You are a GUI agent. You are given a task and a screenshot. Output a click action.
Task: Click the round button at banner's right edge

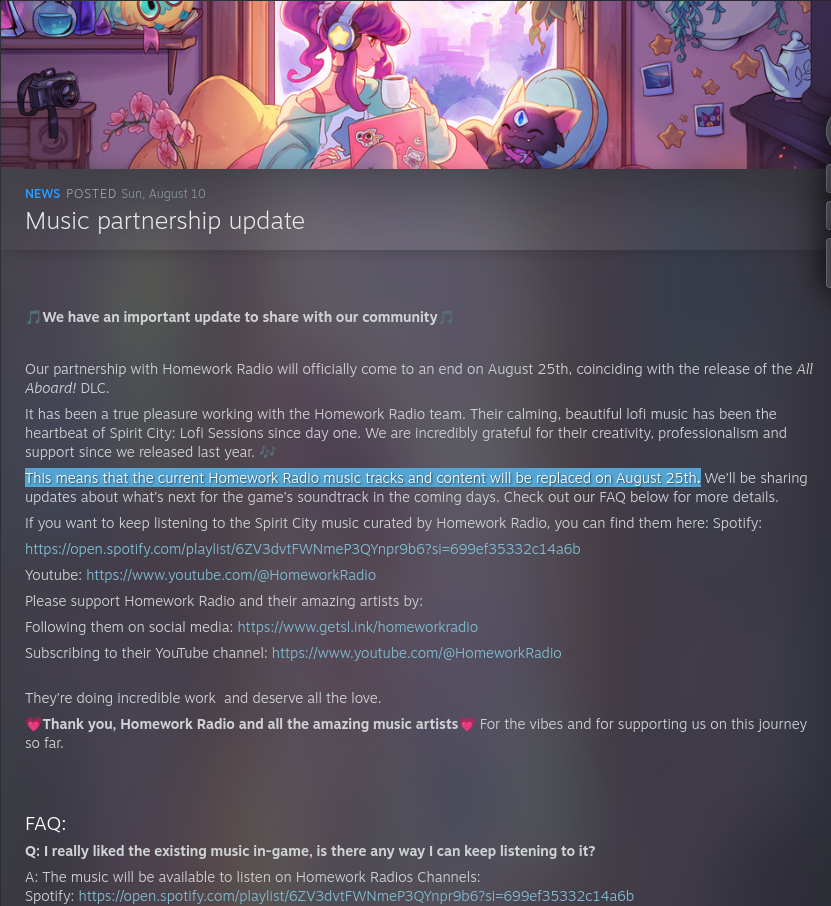tap(828, 132)
